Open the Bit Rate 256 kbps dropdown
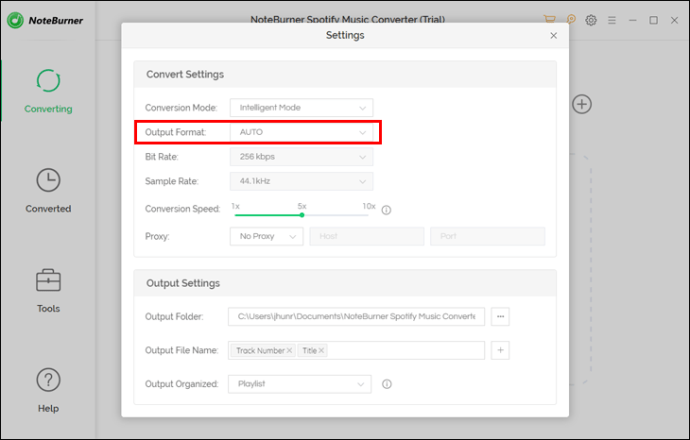The width and height of the screenshot is (690, 440). 301,157
